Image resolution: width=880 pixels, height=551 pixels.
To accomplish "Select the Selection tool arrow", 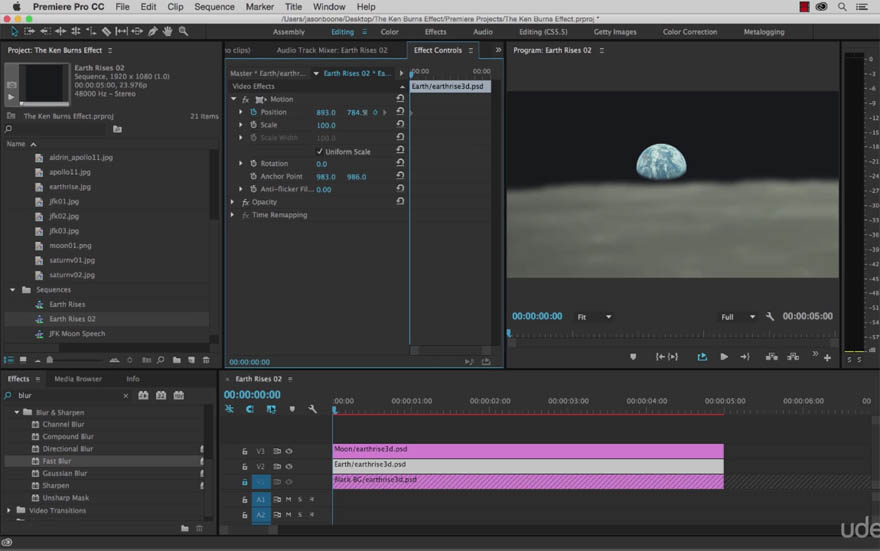I will tap(14, 31).
